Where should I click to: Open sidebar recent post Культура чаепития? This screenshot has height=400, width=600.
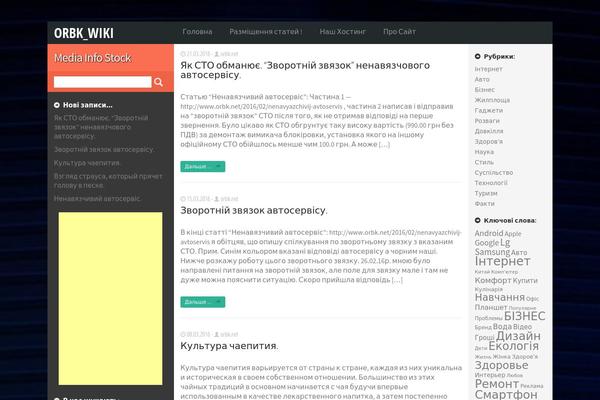coord(87,163)
